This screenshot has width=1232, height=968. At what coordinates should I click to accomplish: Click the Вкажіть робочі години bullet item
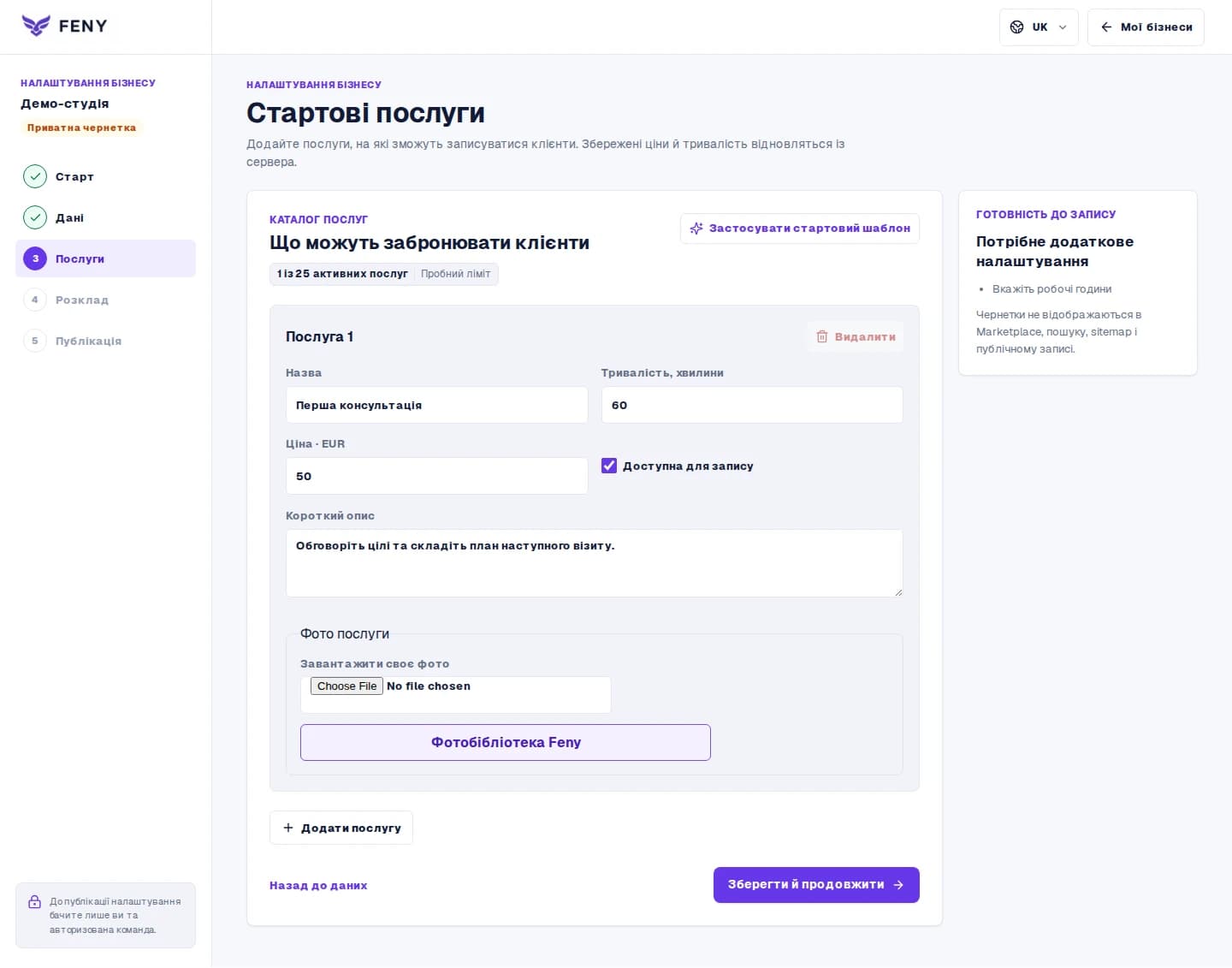coord(1051,289)
